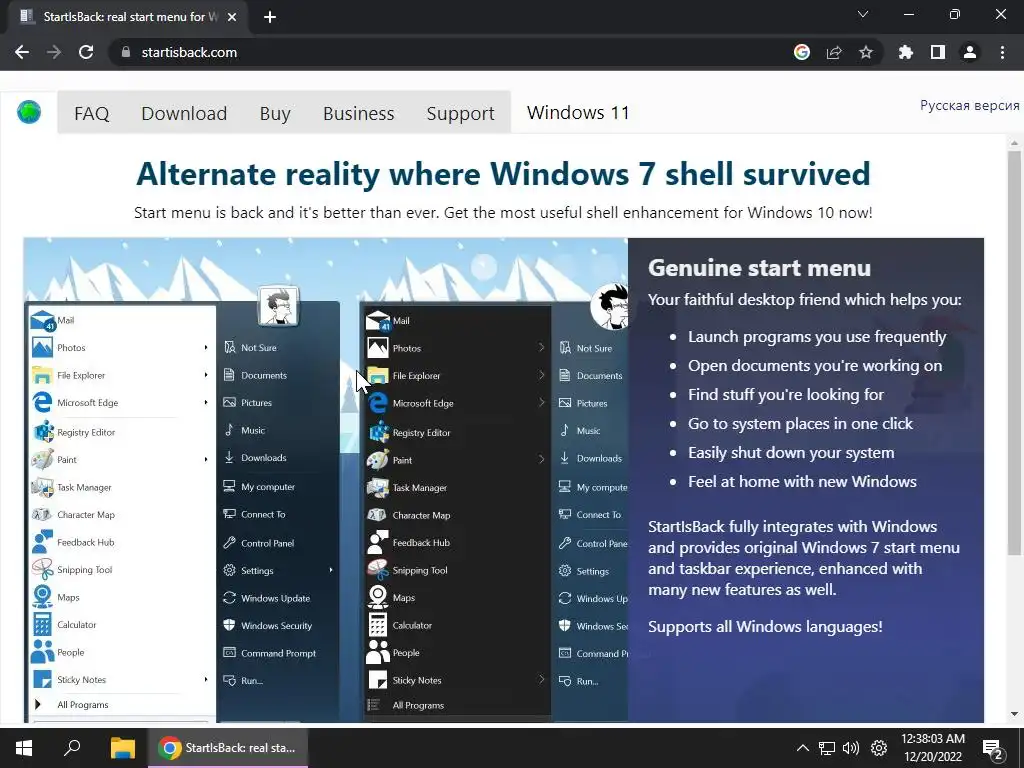This screenshot has width=1024, height=768.
Task: Expand File Explorer arrow in light menu
Action: click(206, 375)
